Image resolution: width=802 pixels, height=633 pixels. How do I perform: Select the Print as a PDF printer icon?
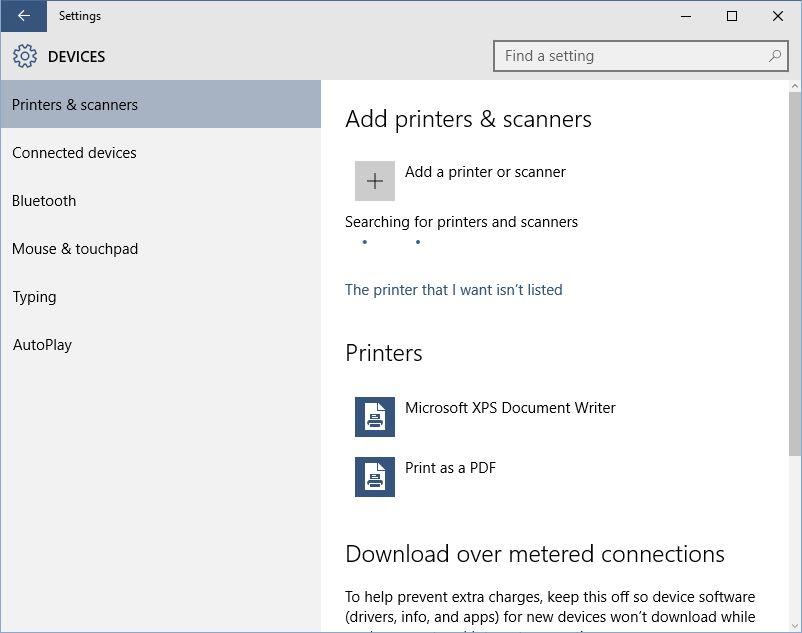coord(375,477)
